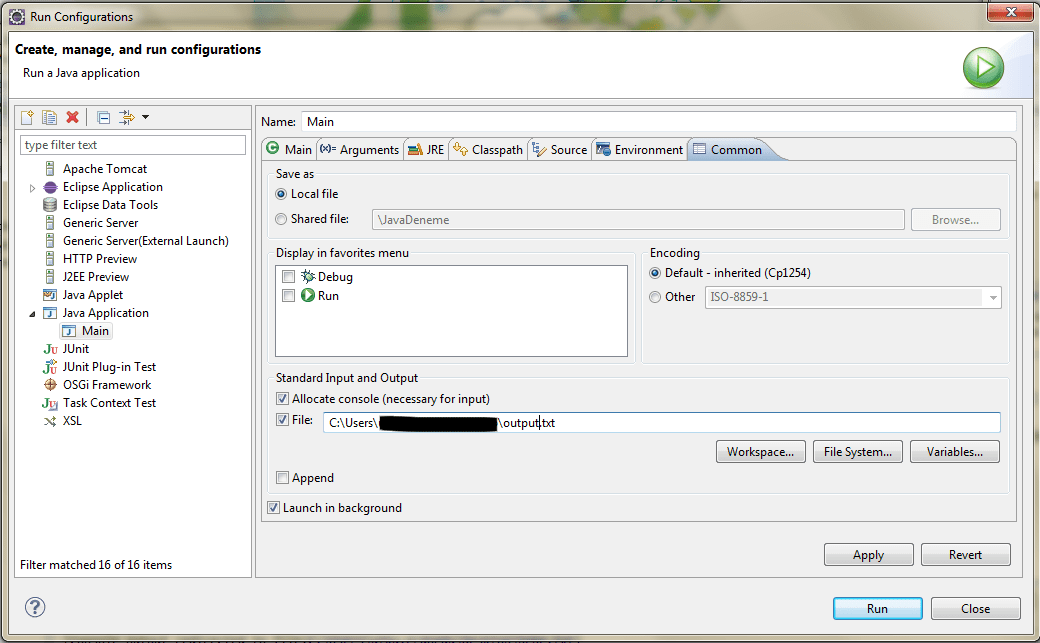The width and height of the screenshot is (1040, 643).
Task: Click the Revert button
Action: 966,555
